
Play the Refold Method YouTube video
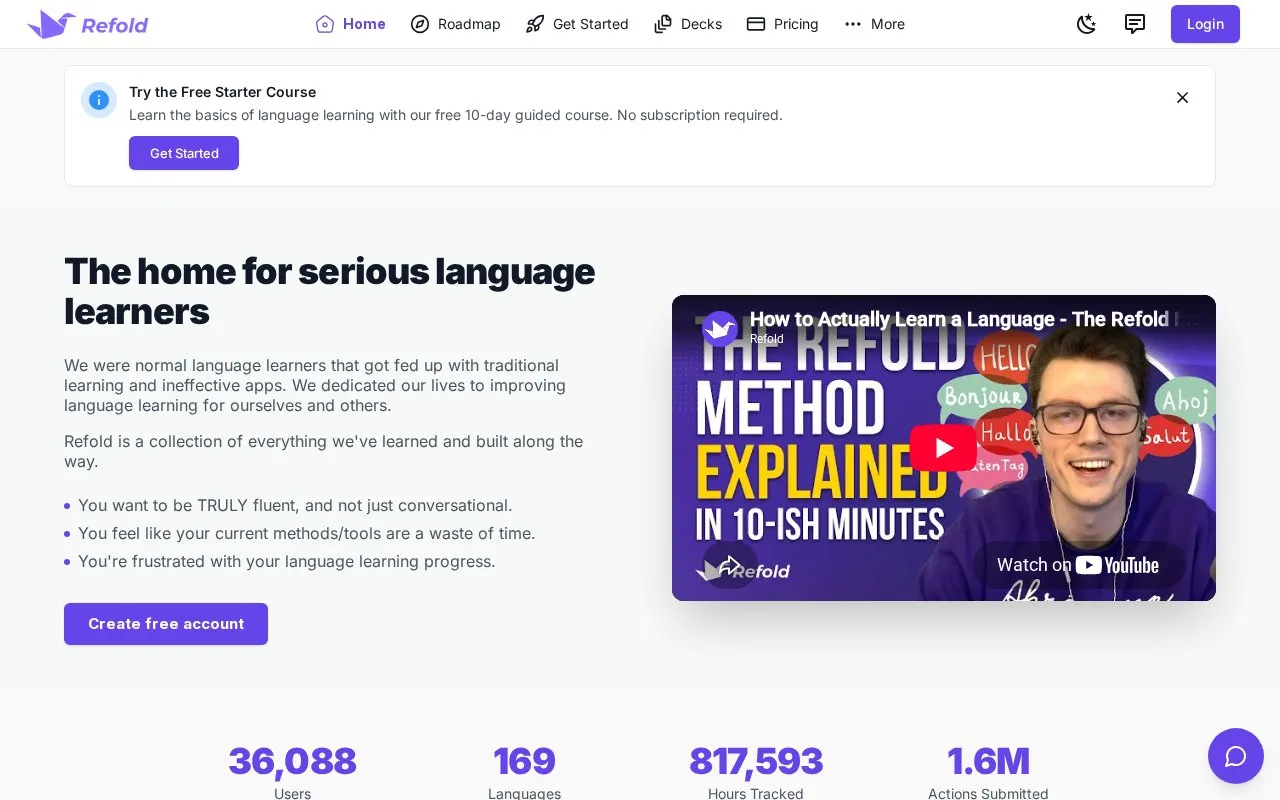943,448
